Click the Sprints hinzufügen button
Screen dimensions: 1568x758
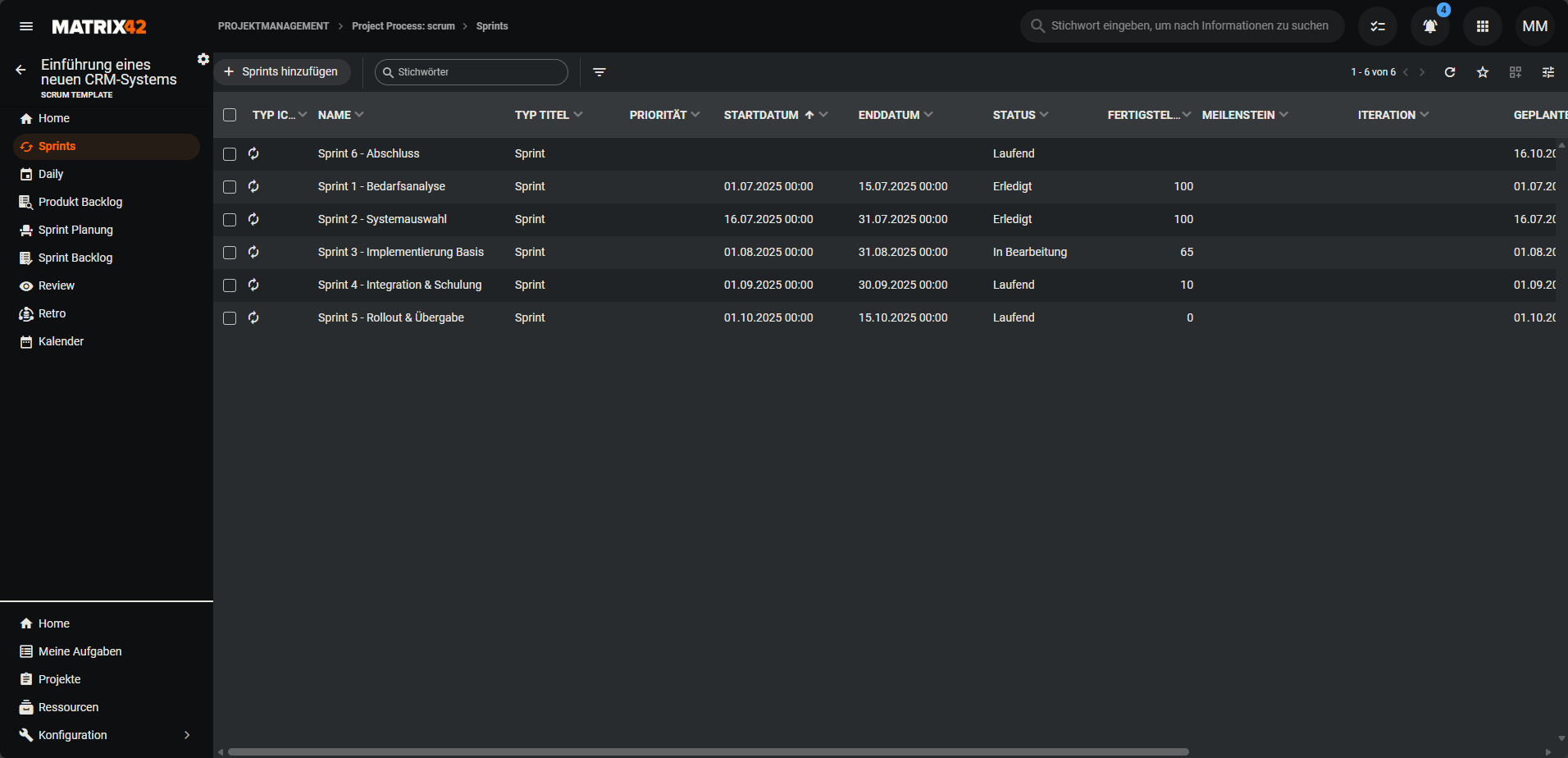coord(281,72)
